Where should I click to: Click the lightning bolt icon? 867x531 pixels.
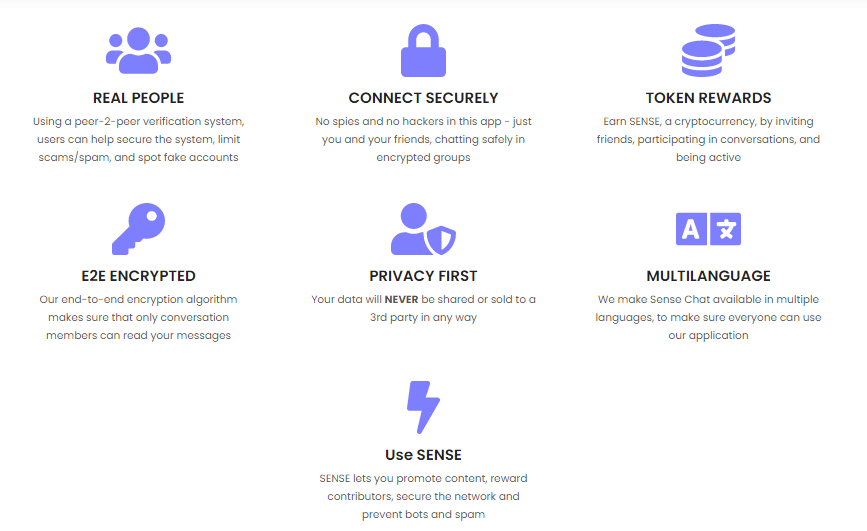[423, 407]
